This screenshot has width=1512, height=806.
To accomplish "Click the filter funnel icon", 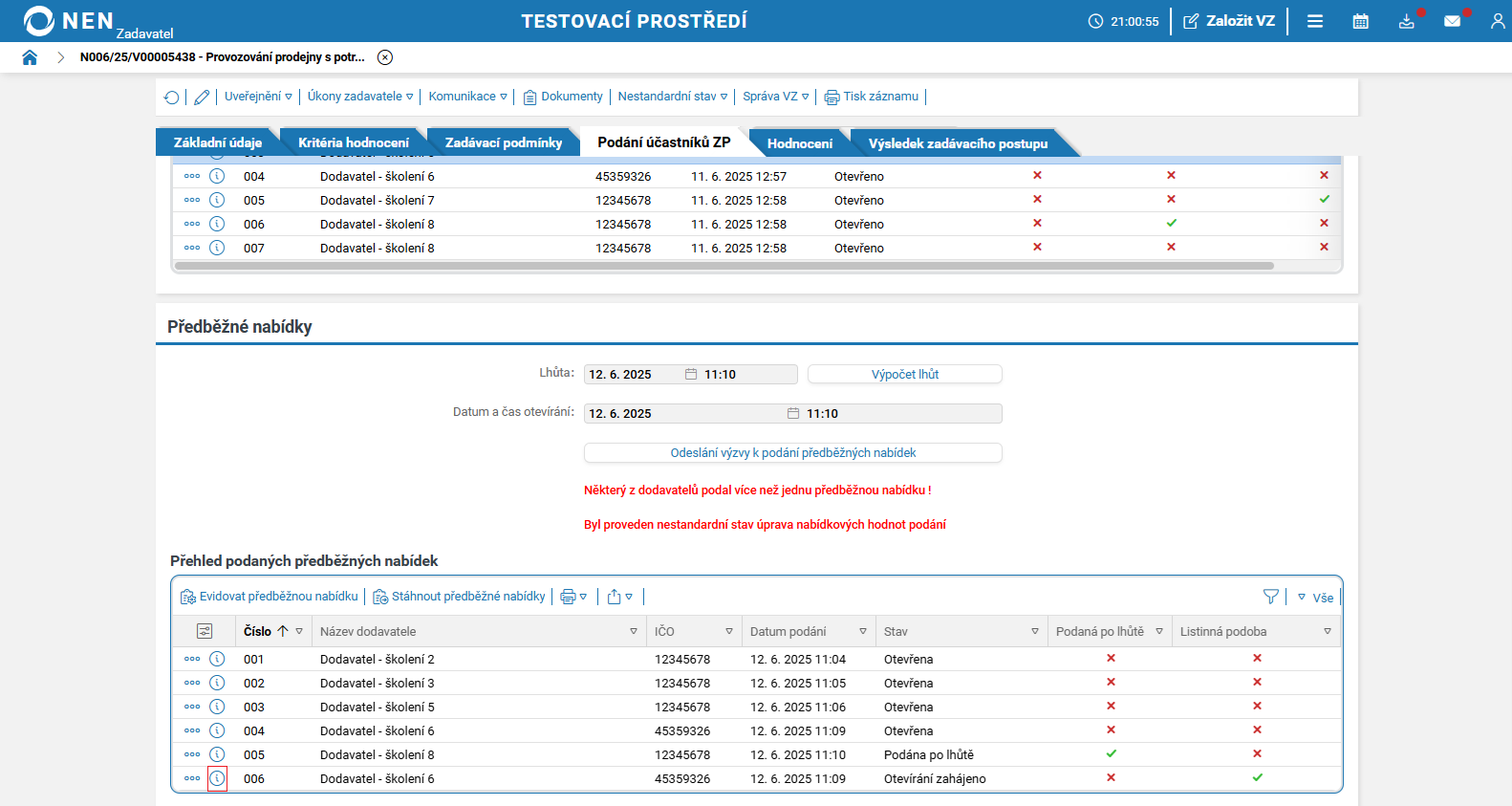I will click(1270, 597).
